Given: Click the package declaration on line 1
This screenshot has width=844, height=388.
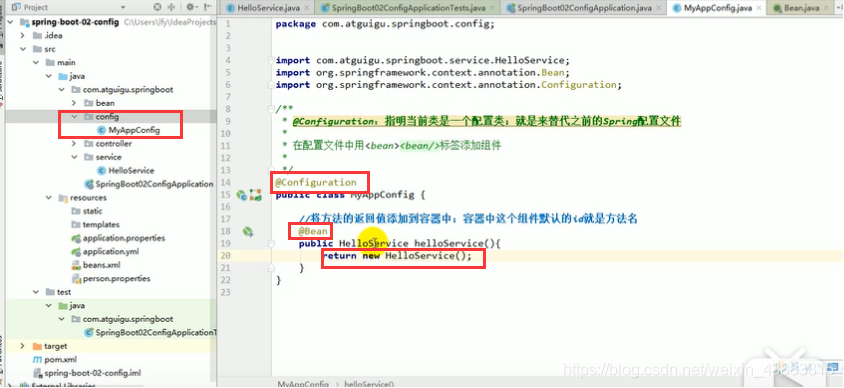Looking at the screenshot, I should pos(385,24).
